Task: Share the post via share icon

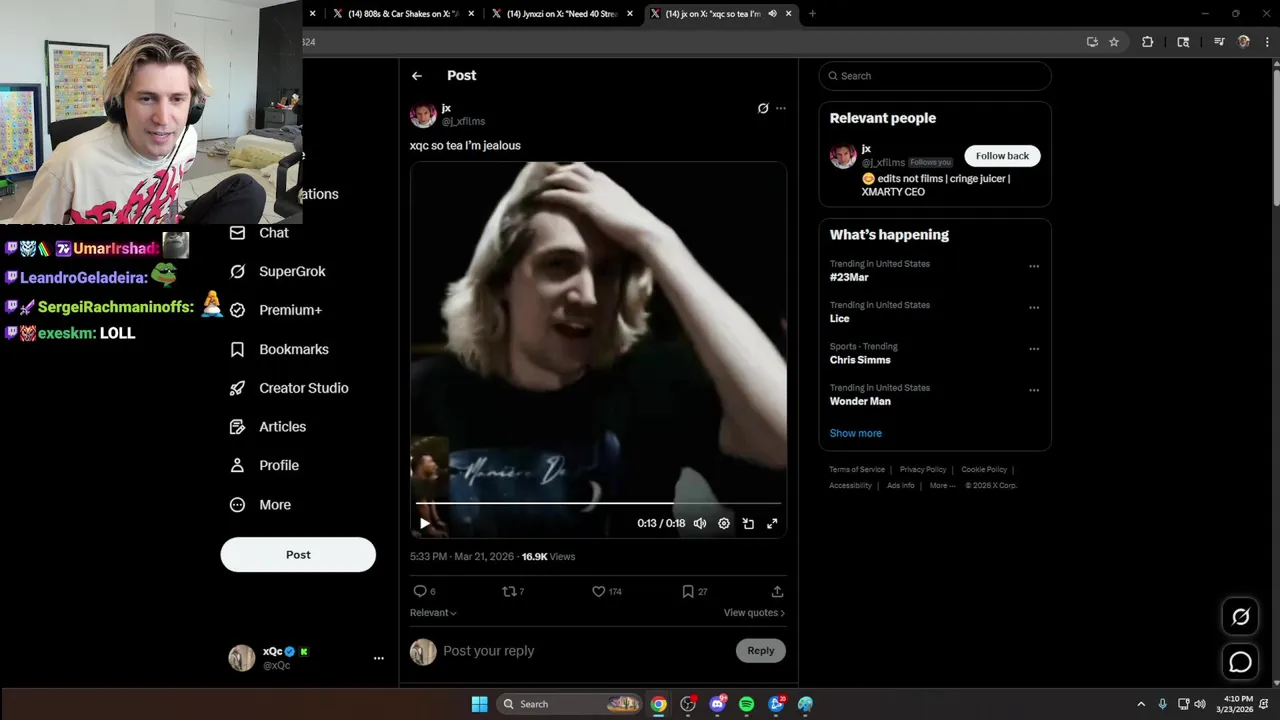Action: [x=777, y=591]
